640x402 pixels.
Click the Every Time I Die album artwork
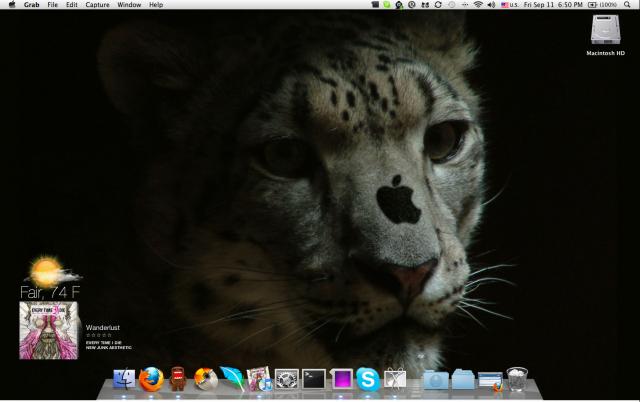point(49,331)
